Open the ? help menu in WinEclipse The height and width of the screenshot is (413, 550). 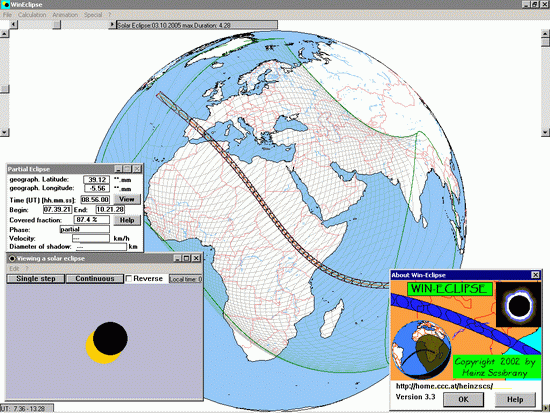pos(109,15)
